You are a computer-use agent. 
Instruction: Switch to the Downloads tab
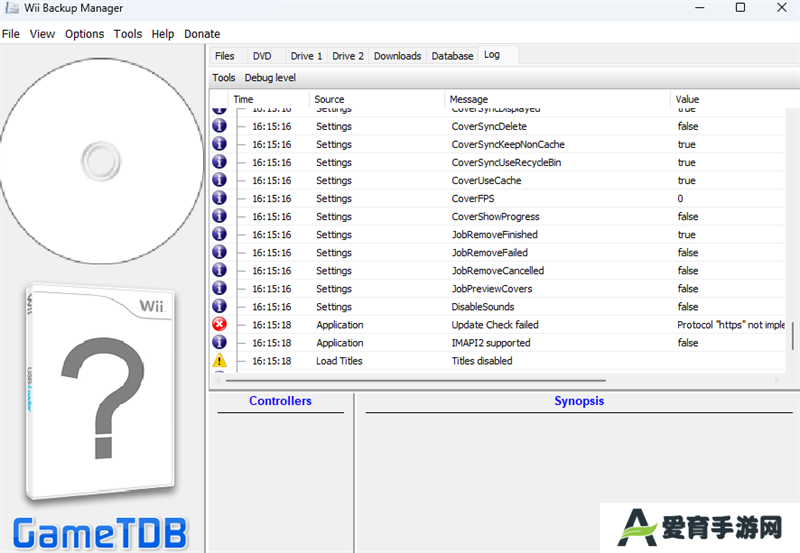coord(397,56)
